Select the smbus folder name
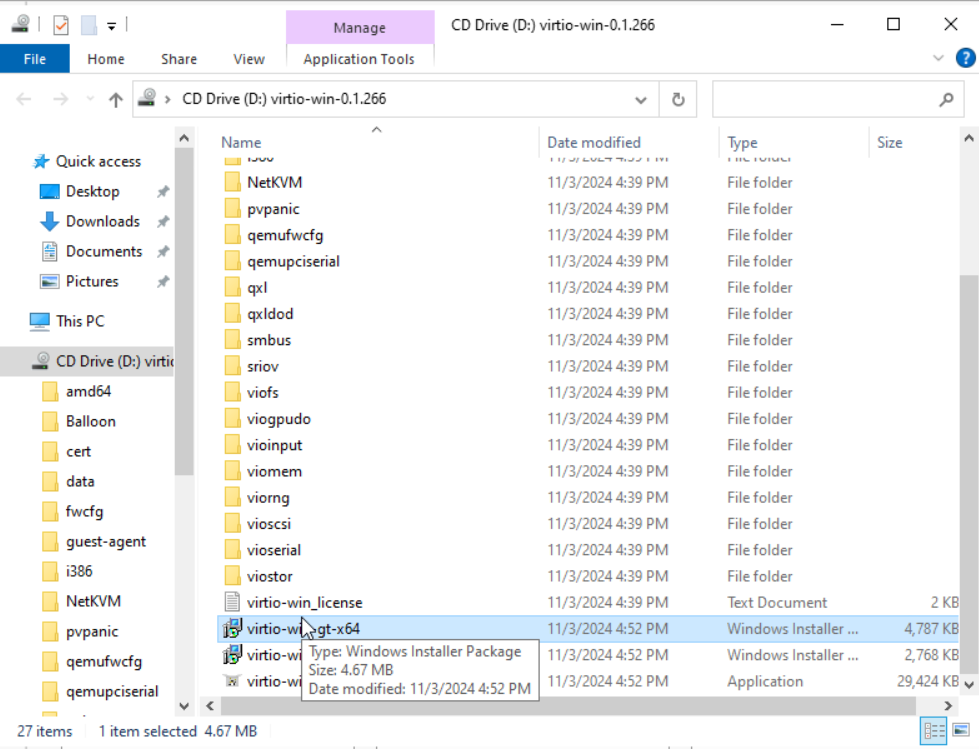The height and width of the screenshot is (749, 979). [x=268, y=340]
